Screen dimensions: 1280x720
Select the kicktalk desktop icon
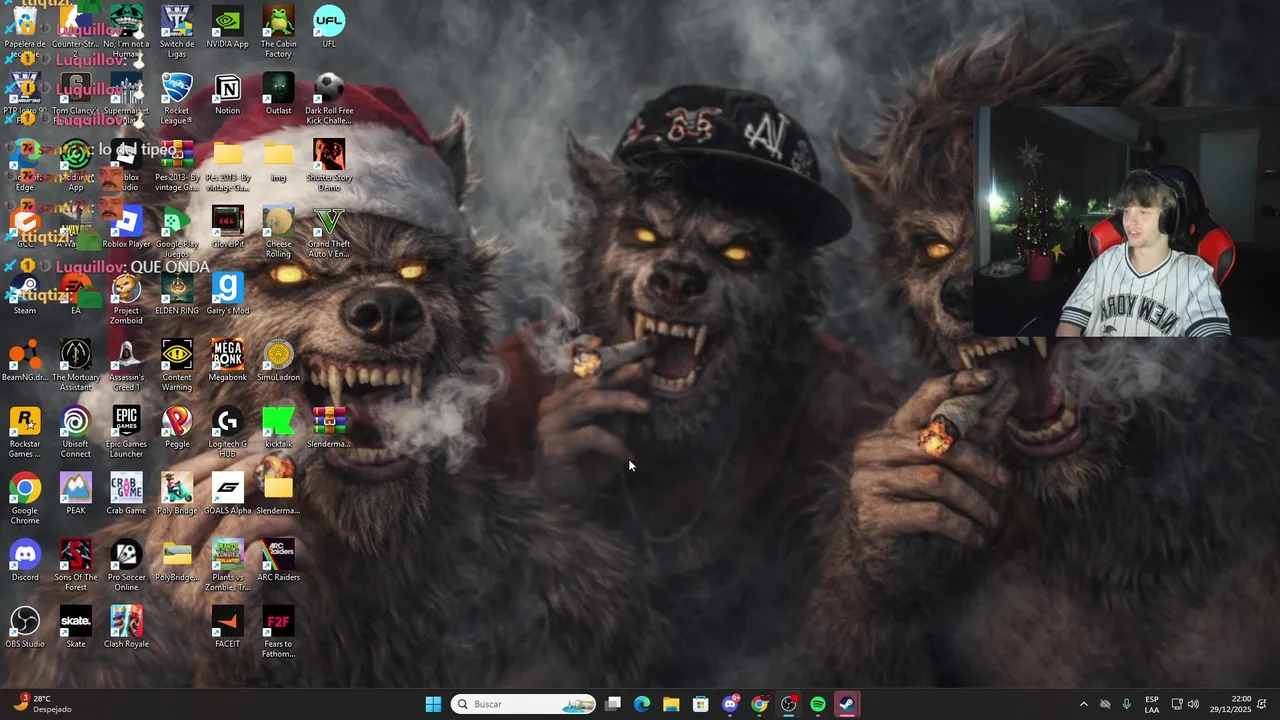click(x=278, y=428)
